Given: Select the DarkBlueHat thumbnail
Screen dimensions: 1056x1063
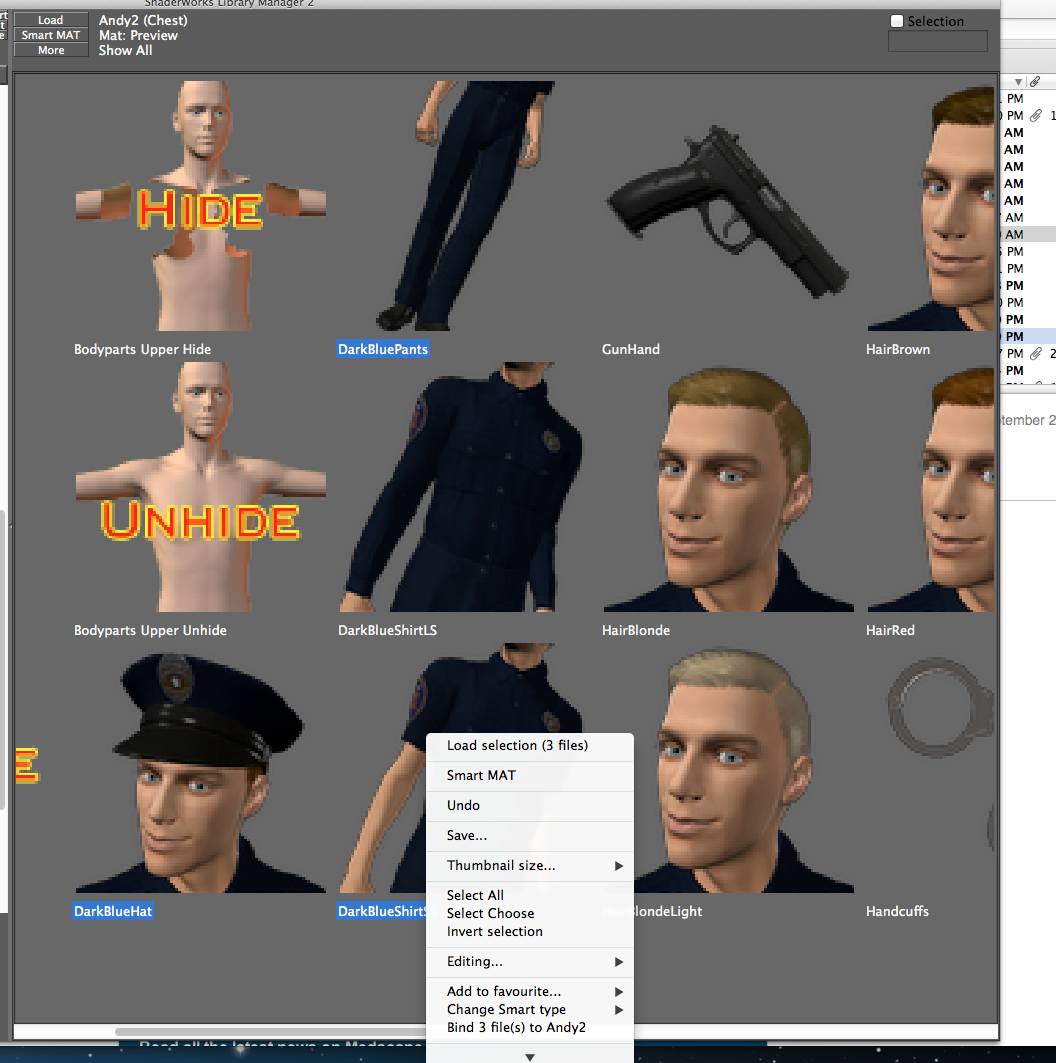Looking at the screenshot, I should (200, 768).
